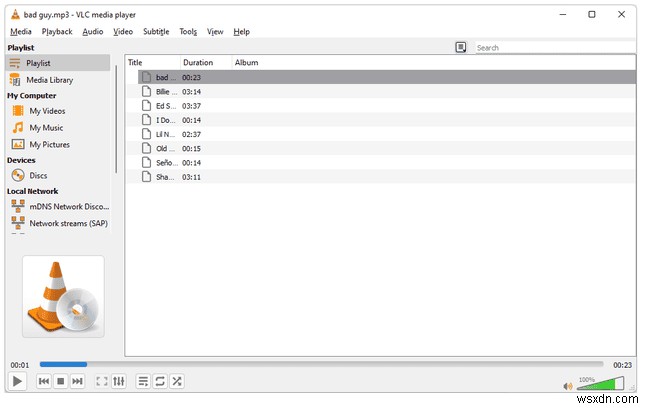The width and height of the screenshot is (650, 409).
Task: Click the elapsed time 00:01 label
Action: click(x=20, y=365)
